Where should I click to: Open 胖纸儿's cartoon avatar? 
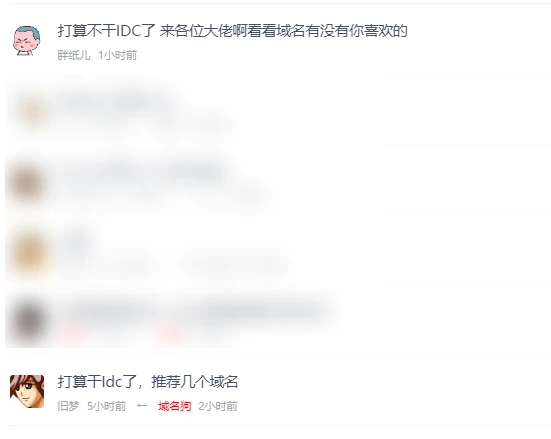pos(27,41)
